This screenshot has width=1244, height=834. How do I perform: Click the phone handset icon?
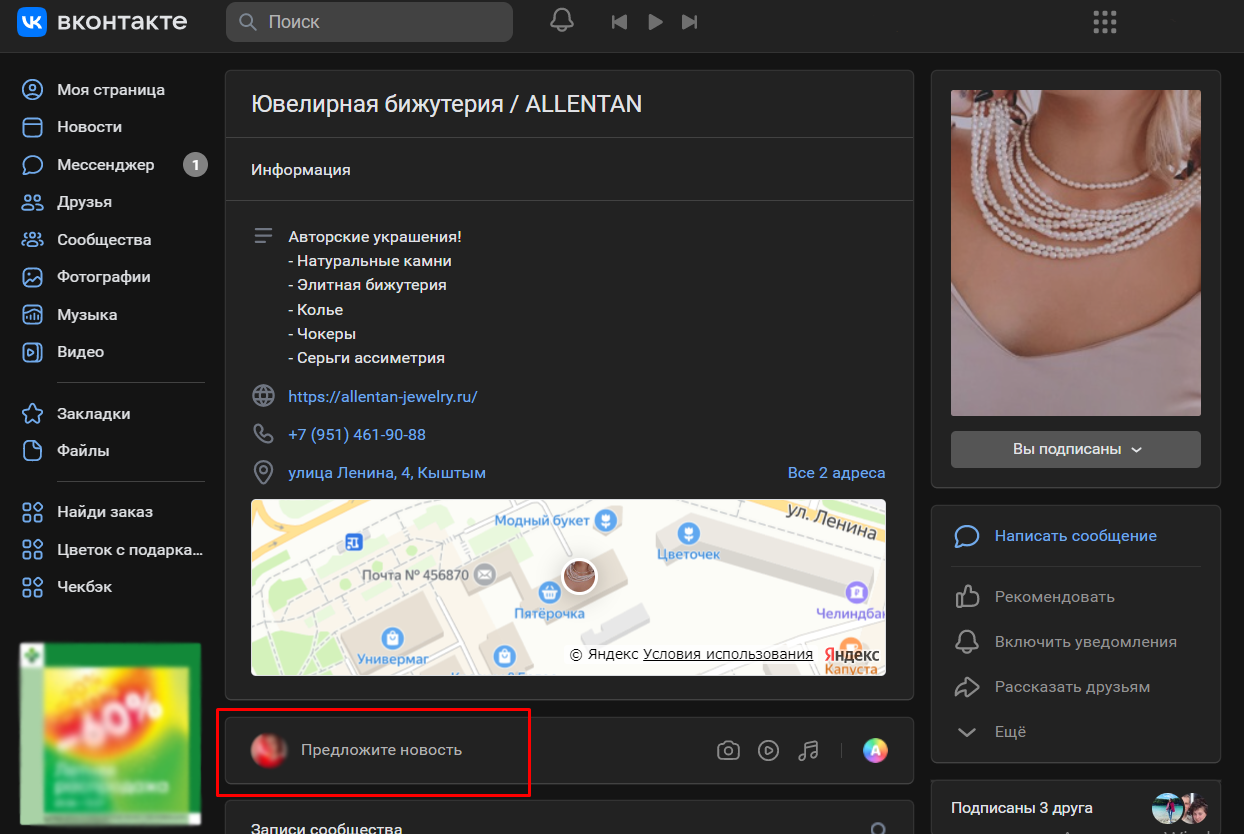263,434
